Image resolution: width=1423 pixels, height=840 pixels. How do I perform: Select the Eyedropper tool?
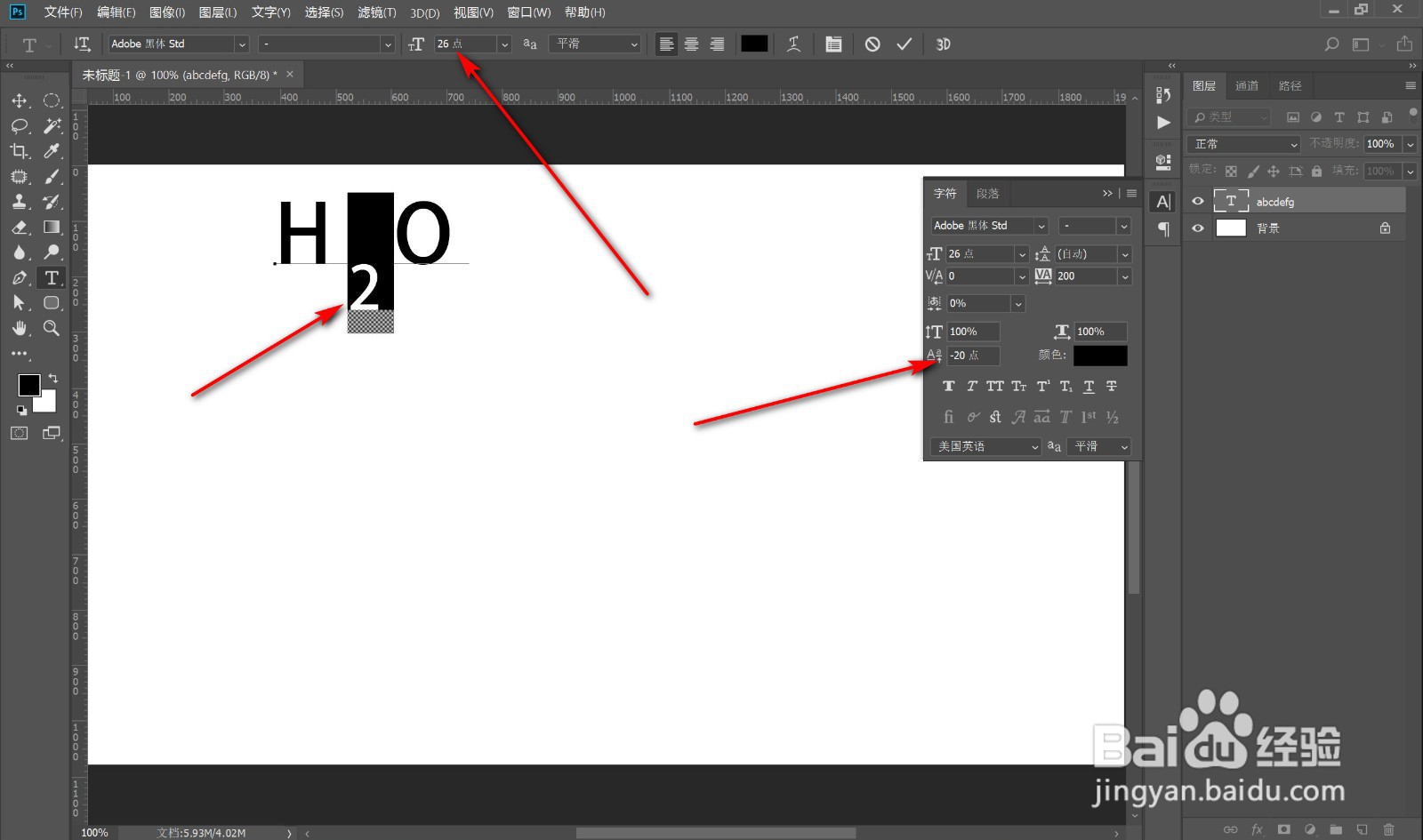point(52,151)
